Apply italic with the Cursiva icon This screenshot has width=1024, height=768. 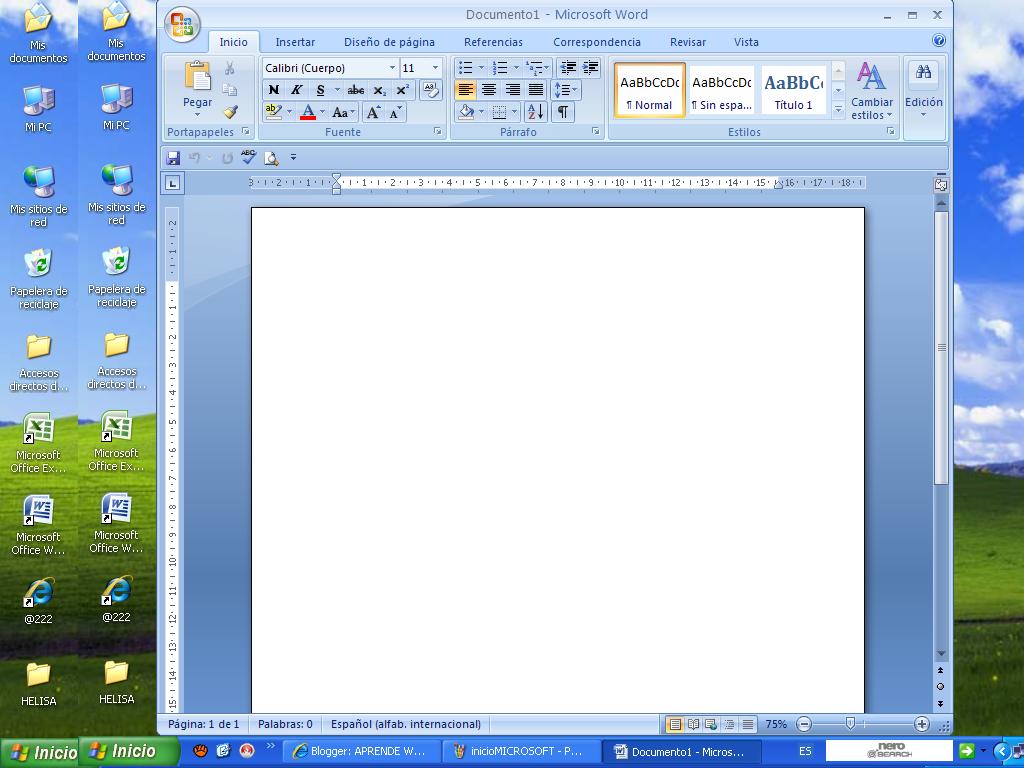tap(297, 89)
